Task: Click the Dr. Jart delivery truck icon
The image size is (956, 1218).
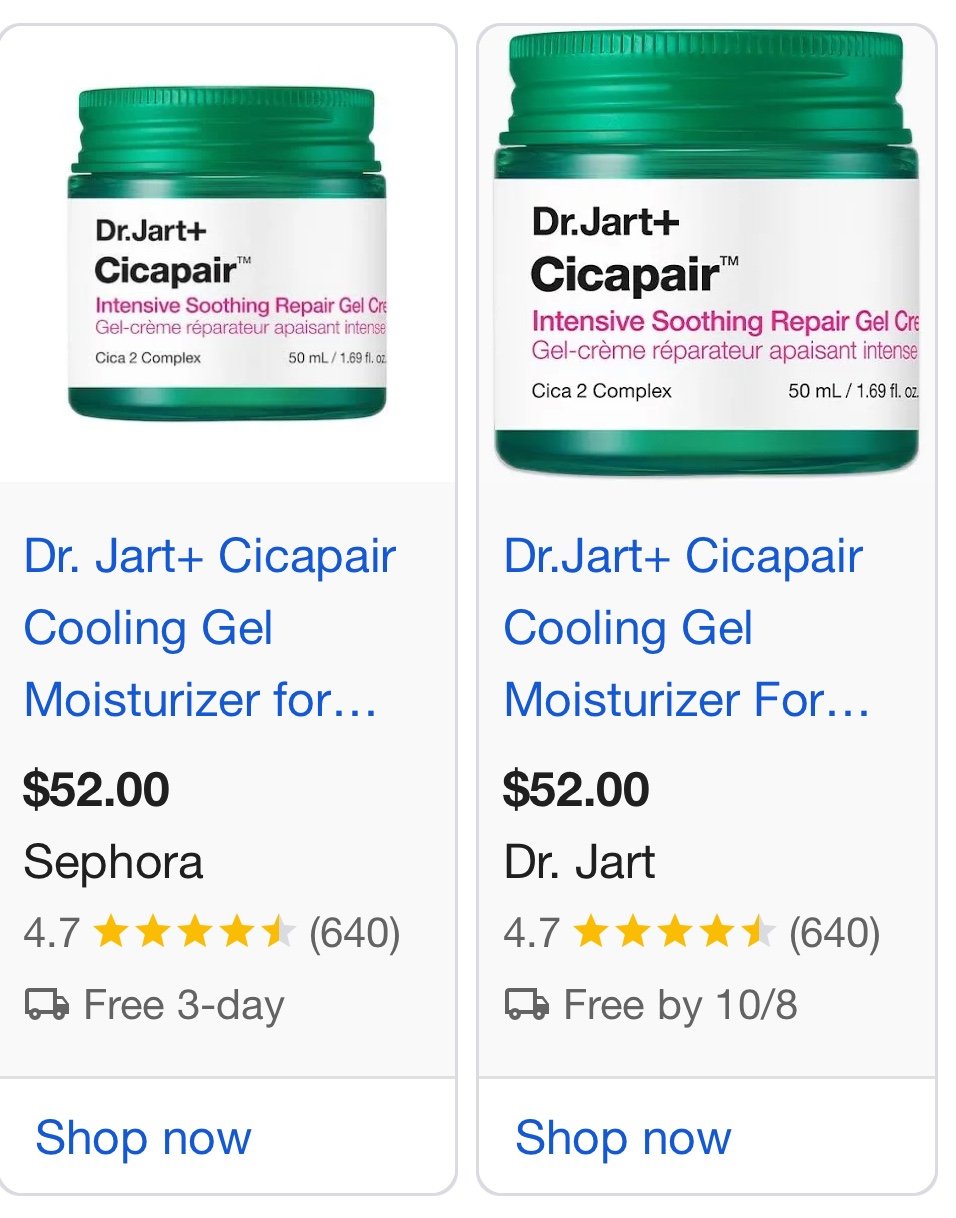Action: point(526,1004)
